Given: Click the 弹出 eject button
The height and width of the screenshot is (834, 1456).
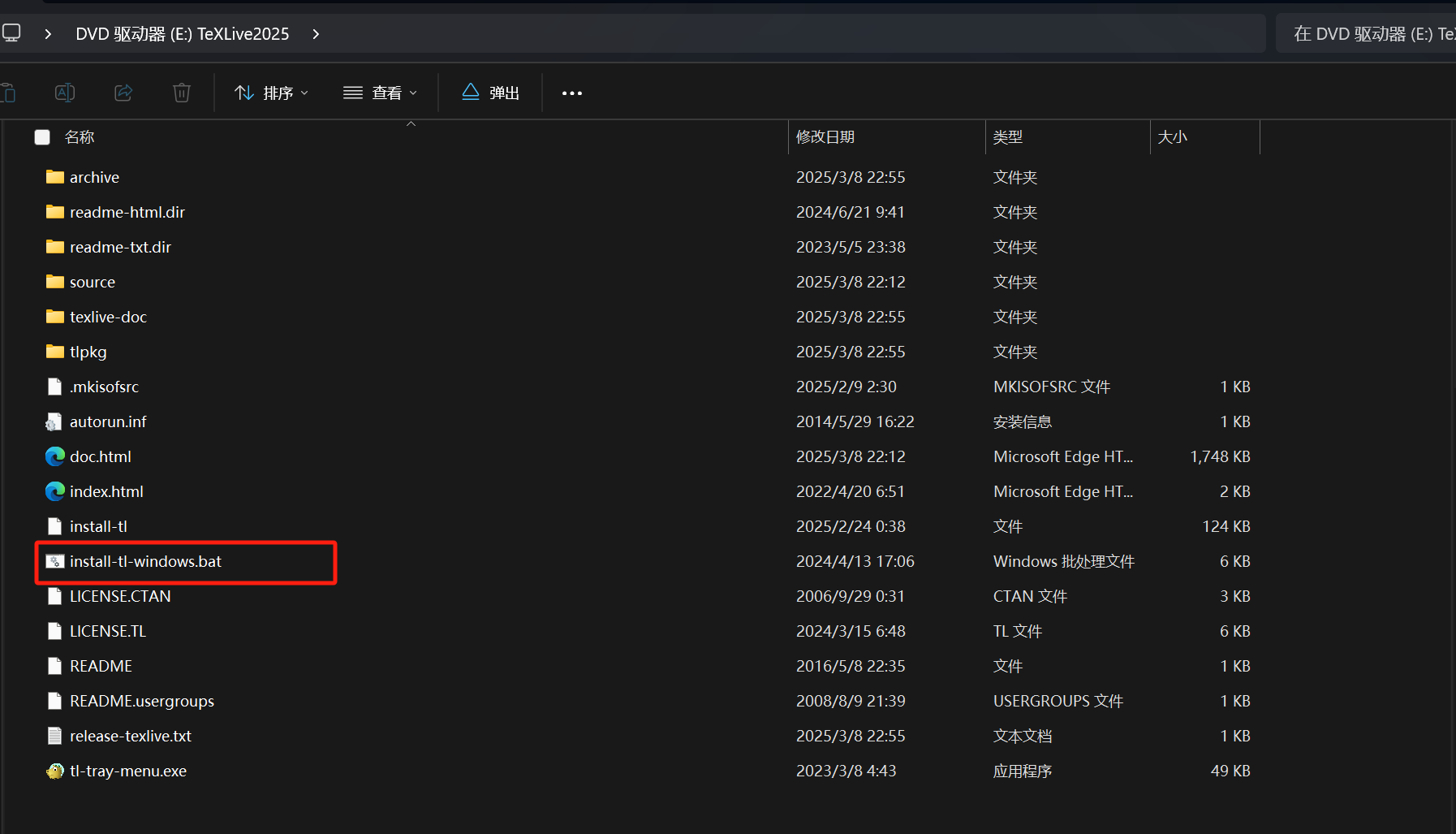Looking at the screenshot, I should click(x=490, y=93).
